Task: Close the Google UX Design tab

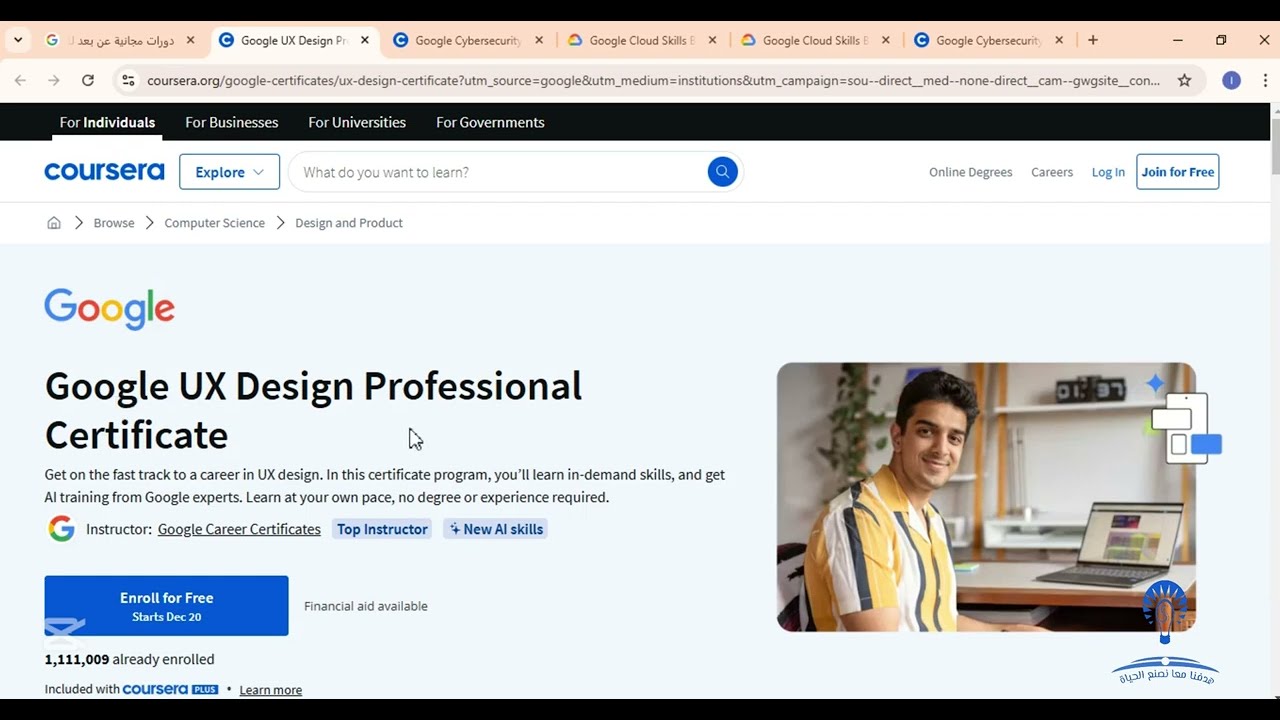Action: (365, 40)
